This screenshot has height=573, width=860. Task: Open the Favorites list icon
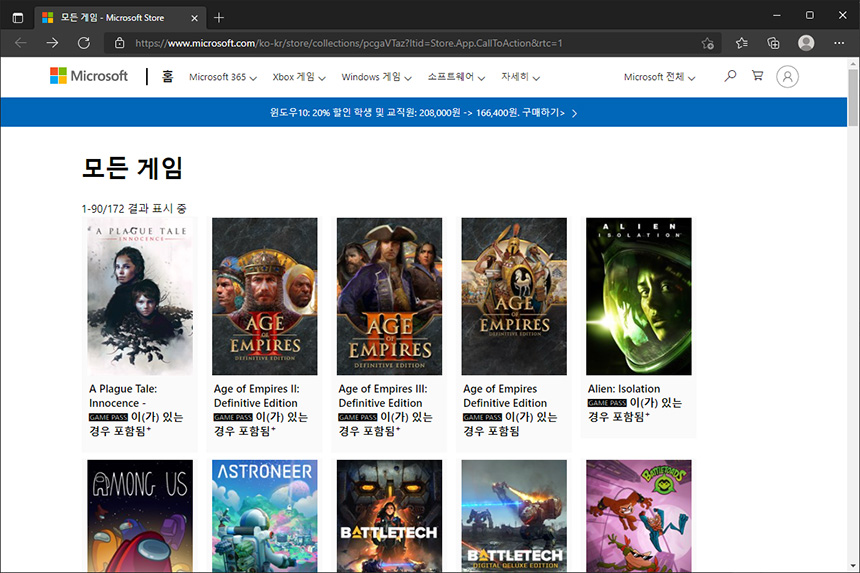pos(742,43)
